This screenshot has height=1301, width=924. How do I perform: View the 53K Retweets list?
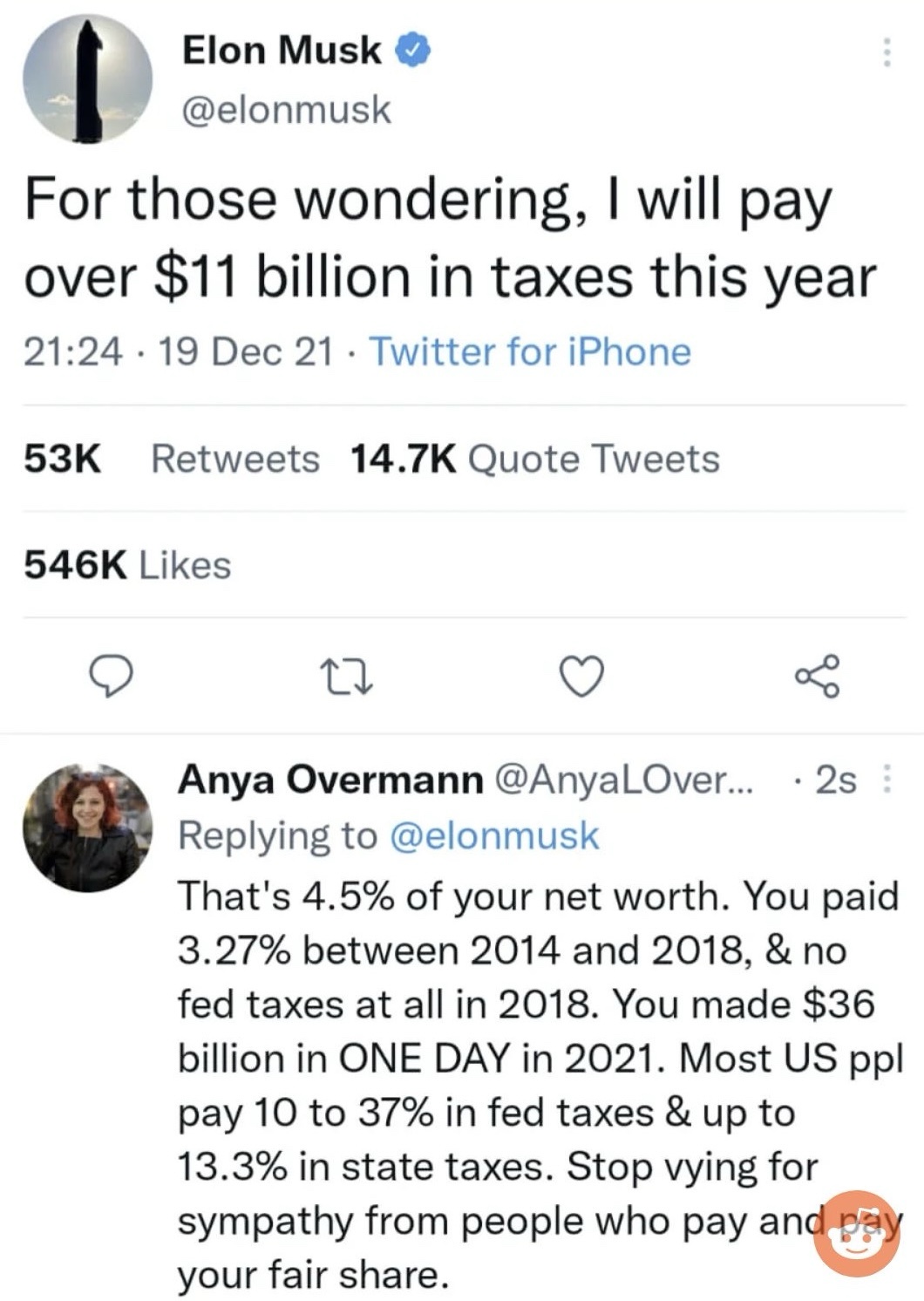click(172, 458)
